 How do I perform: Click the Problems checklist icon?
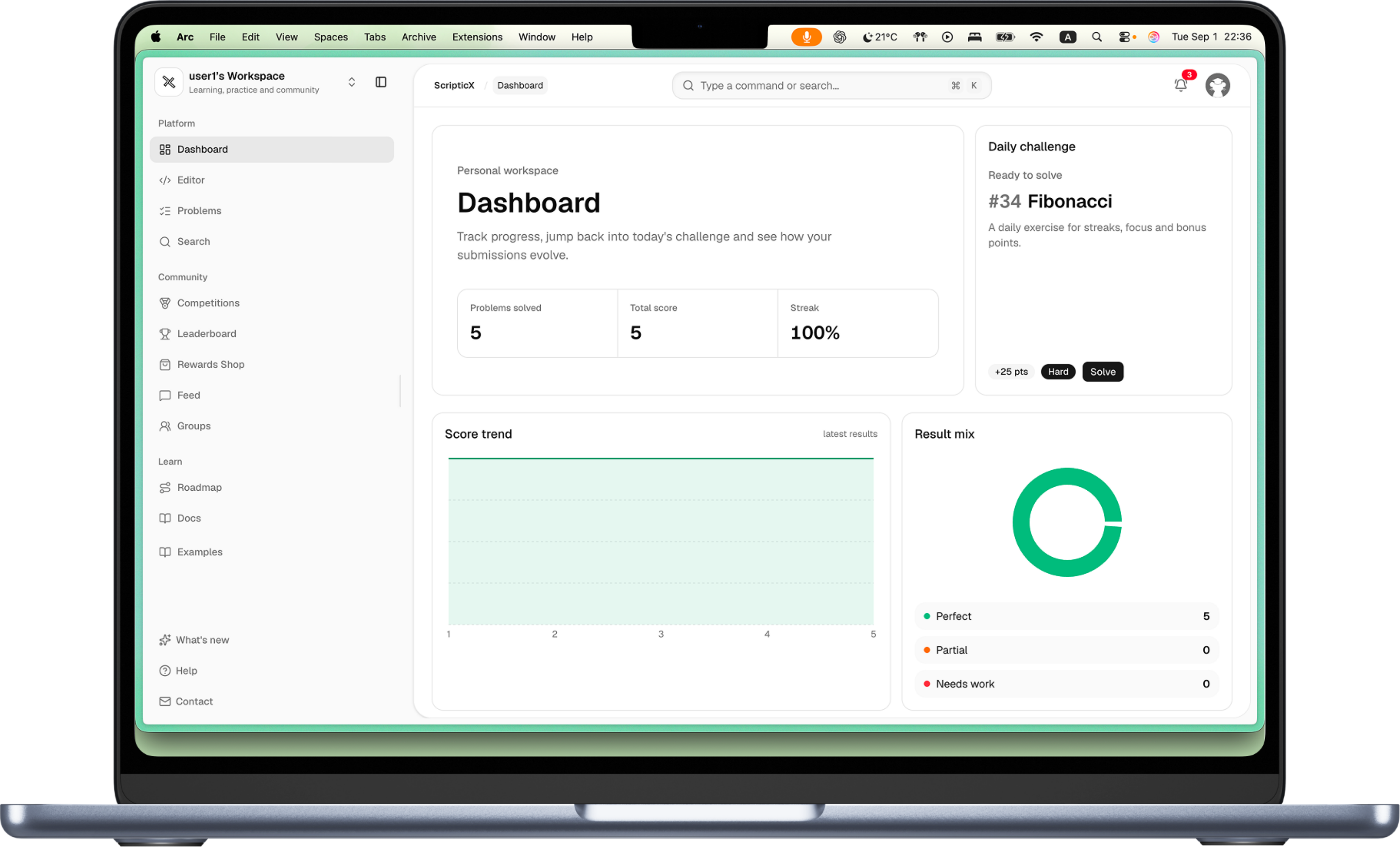coord(165,211)
